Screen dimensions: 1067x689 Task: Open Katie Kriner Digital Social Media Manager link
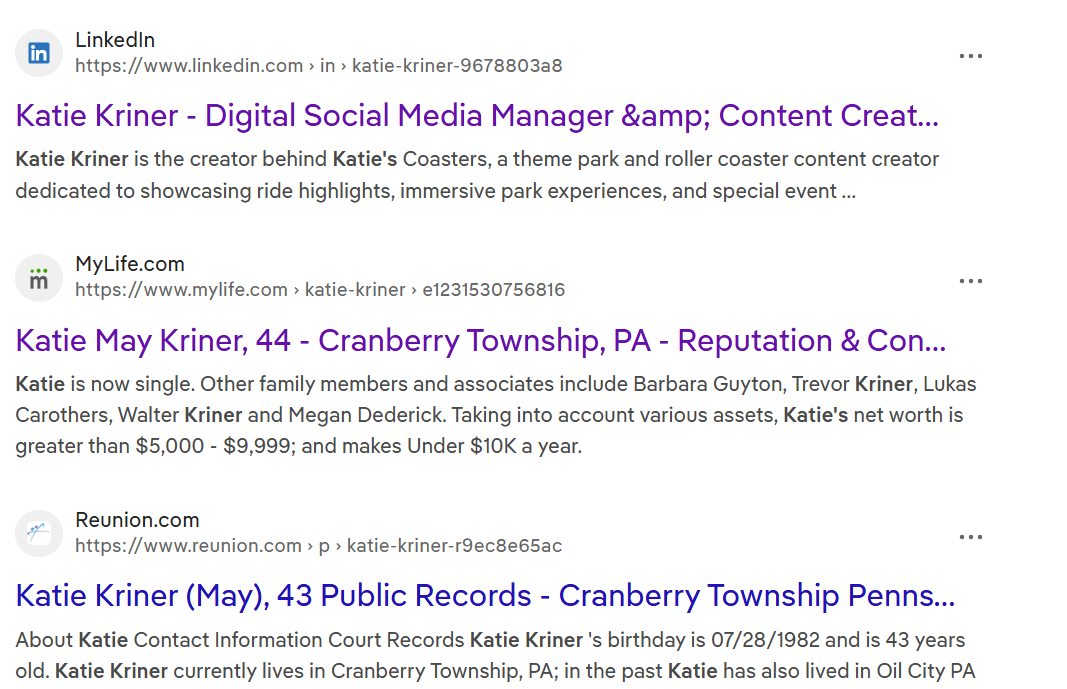tap(477, 116)
